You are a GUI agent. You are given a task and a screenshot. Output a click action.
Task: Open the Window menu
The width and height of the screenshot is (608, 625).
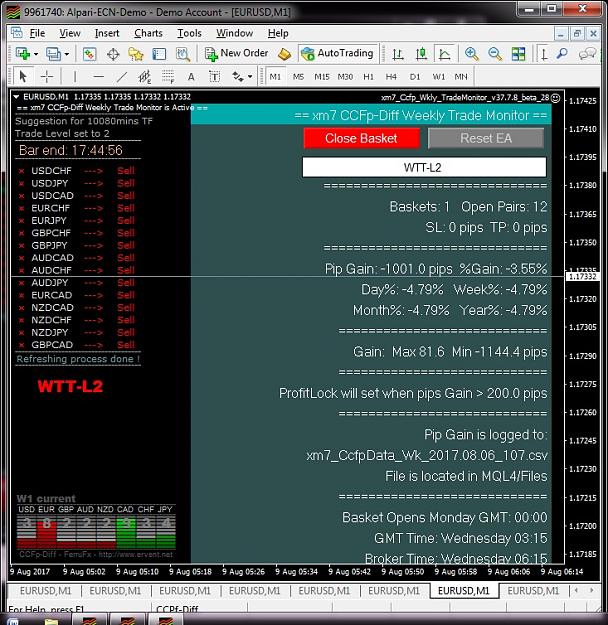234,33
